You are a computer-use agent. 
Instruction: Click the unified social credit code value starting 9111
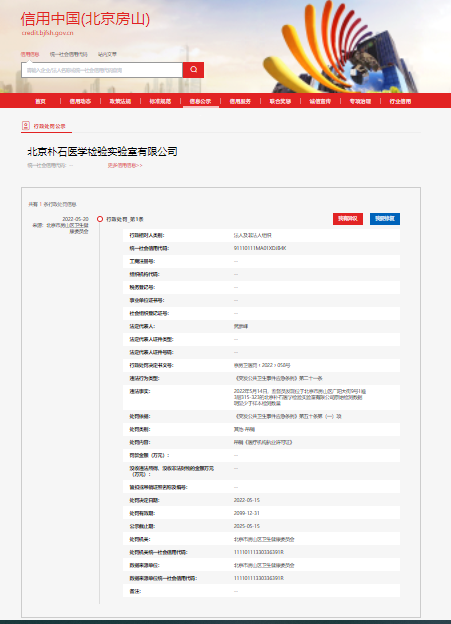tap(260, 248)
